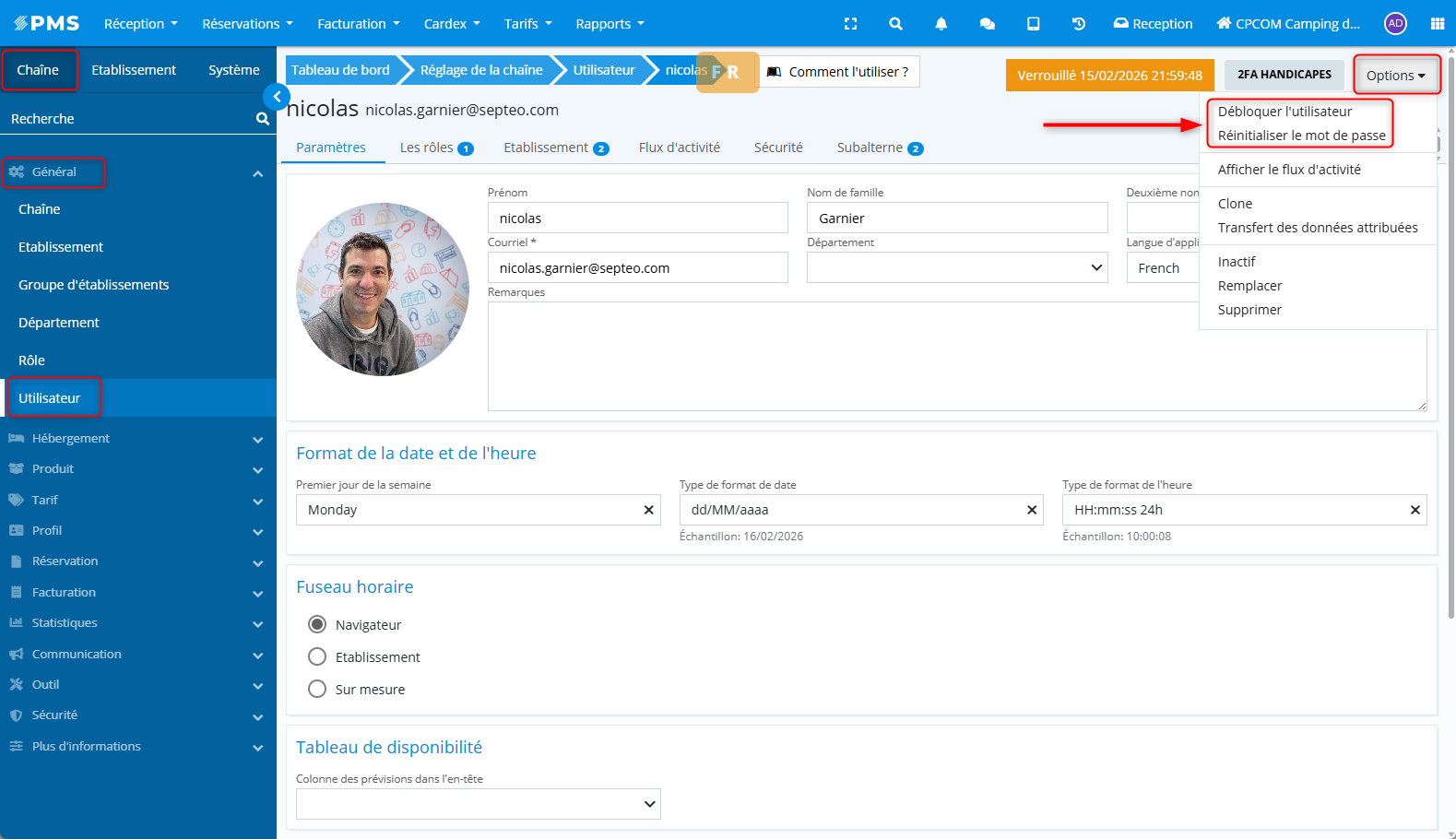Open the Département dropdown field
Viewport: 1456px width, 839px height.
(956, 268)
